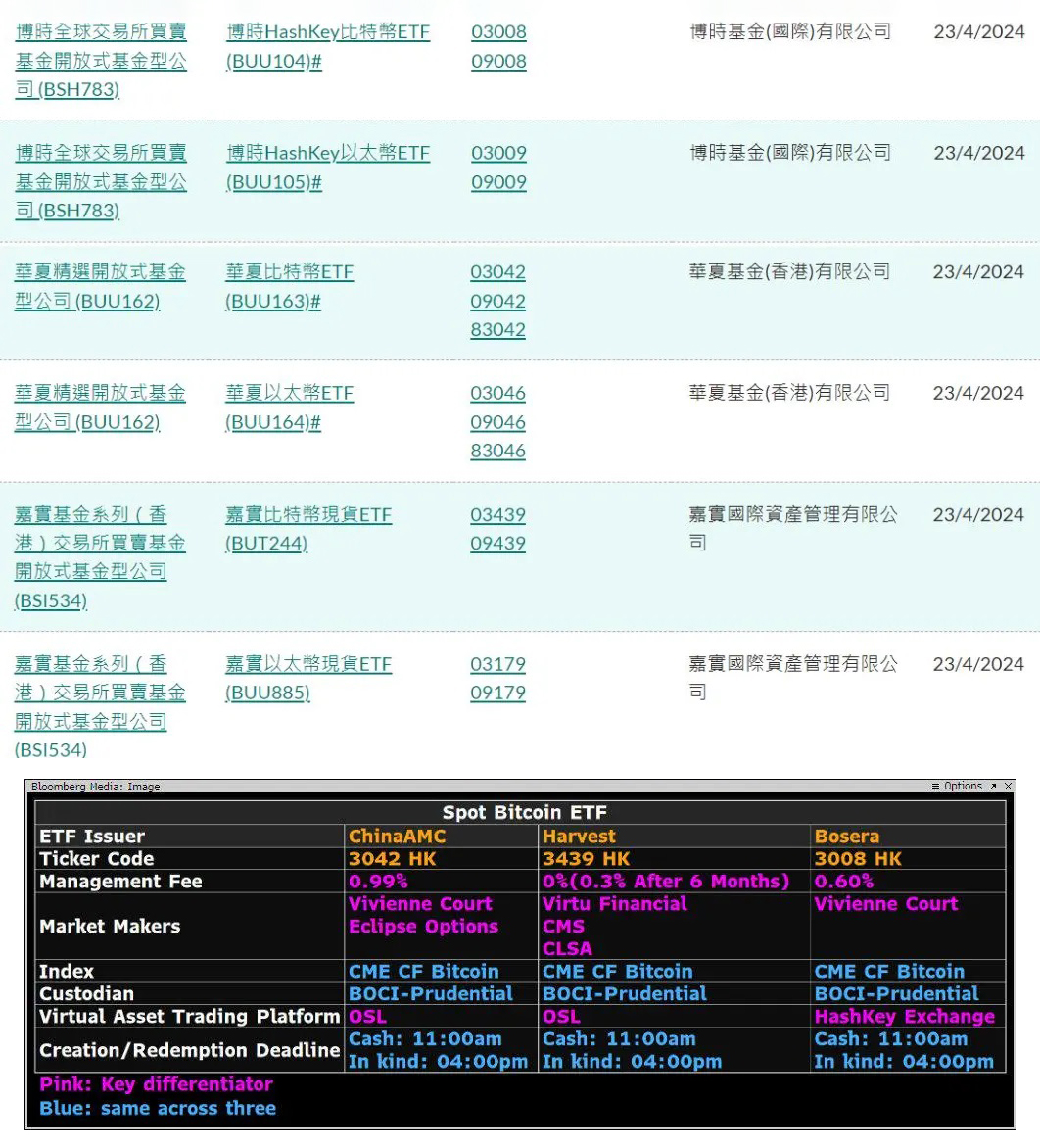Click ticker '3439 HK'
1040x1148 pixels.
tap(586, 858)
